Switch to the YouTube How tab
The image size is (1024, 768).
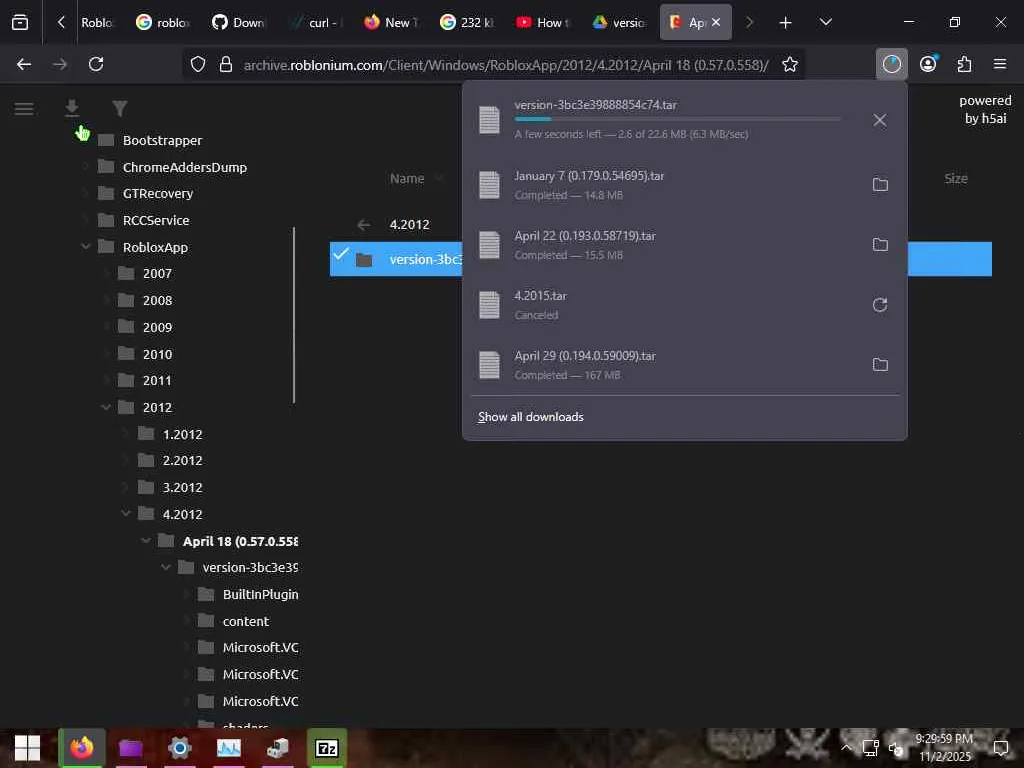(x=542, y=23)
